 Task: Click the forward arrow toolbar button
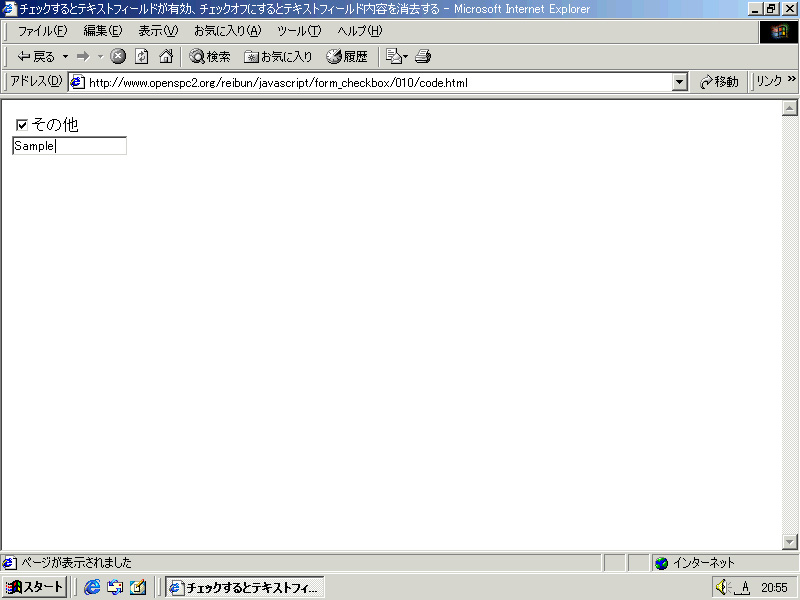(83, 57)
